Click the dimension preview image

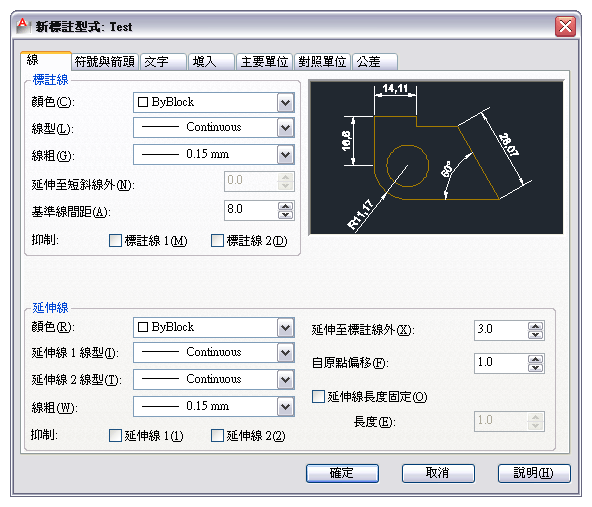point(436,157)
